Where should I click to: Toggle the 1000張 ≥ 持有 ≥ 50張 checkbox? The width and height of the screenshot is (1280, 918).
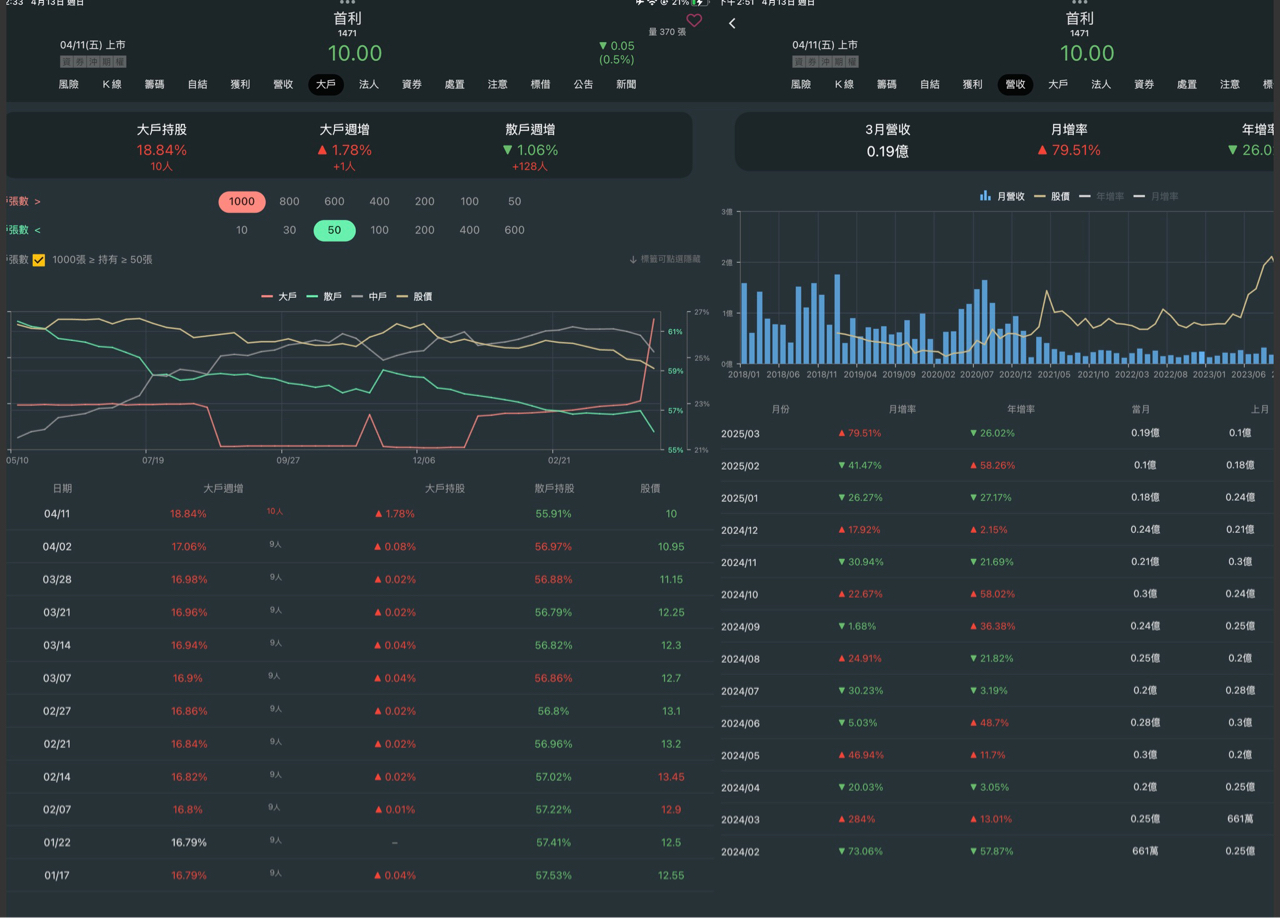pyautogui.click(x=39, y=260)
